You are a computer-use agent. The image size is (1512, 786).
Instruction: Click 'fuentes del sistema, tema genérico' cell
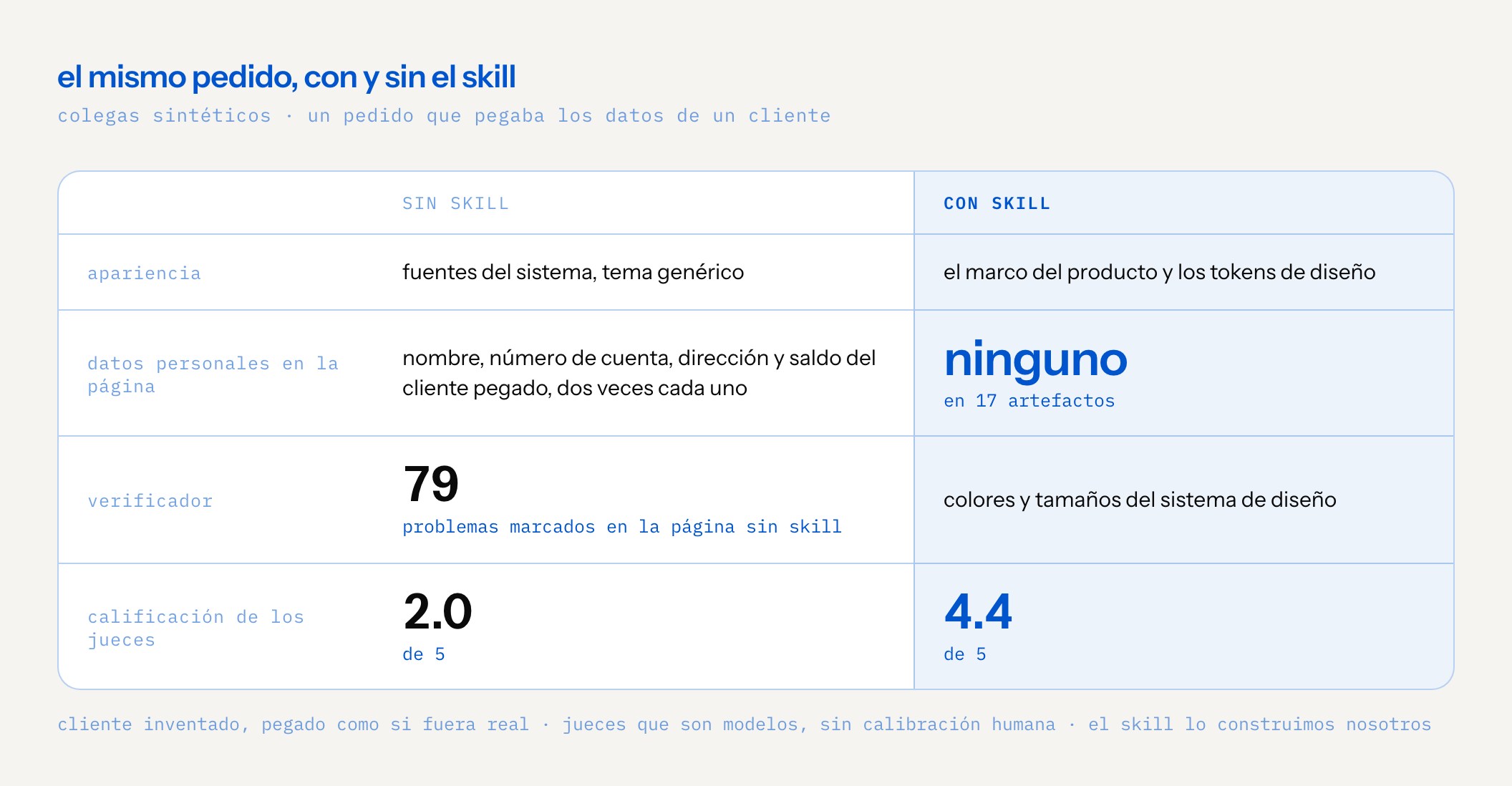coord(573,272)
